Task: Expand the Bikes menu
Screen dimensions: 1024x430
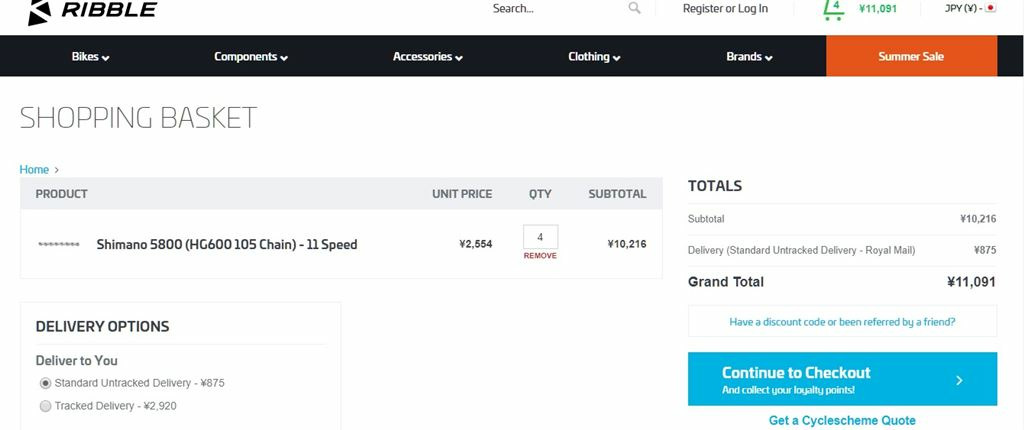Action: coord(90,56)
